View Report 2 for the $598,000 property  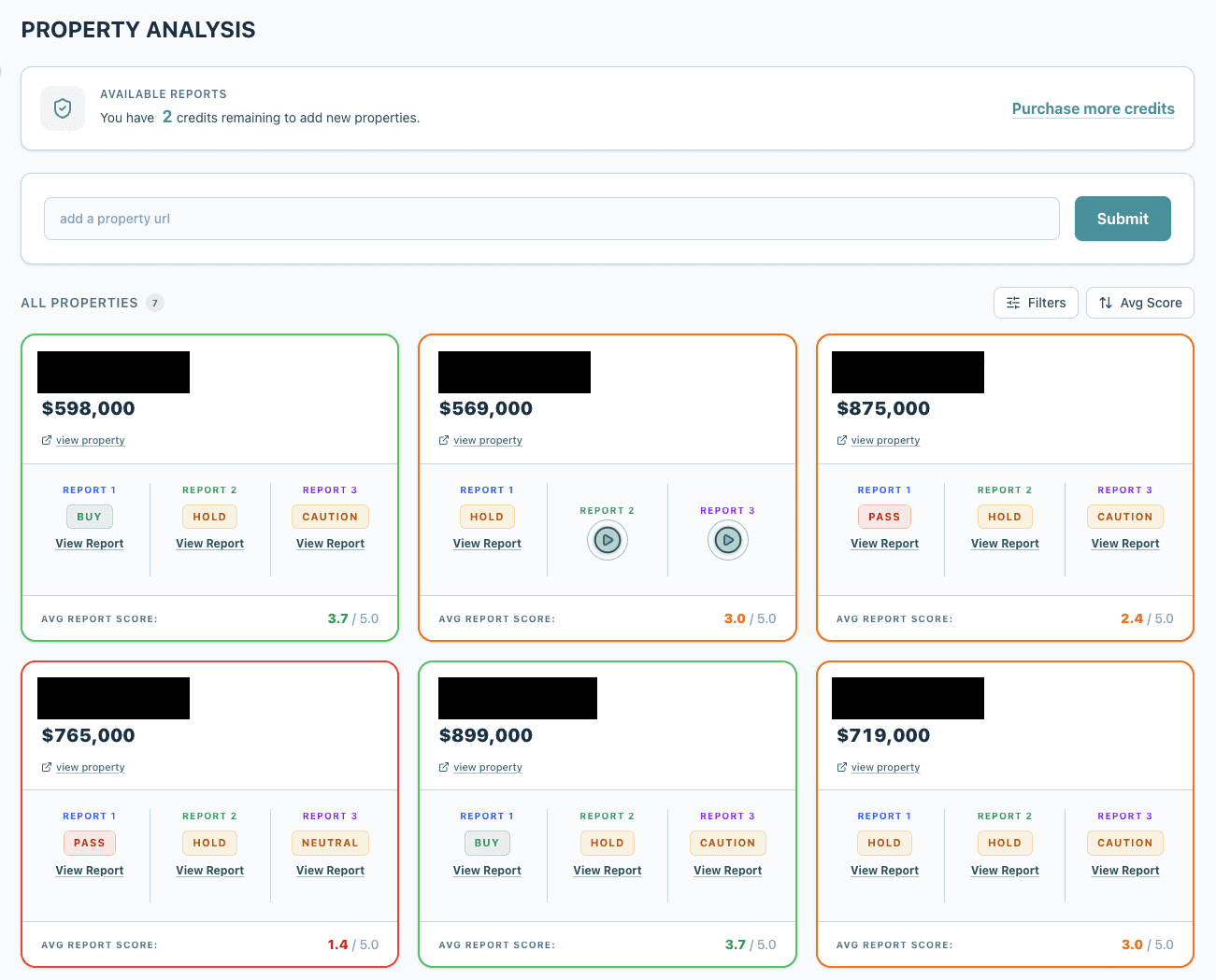(210, 544)
